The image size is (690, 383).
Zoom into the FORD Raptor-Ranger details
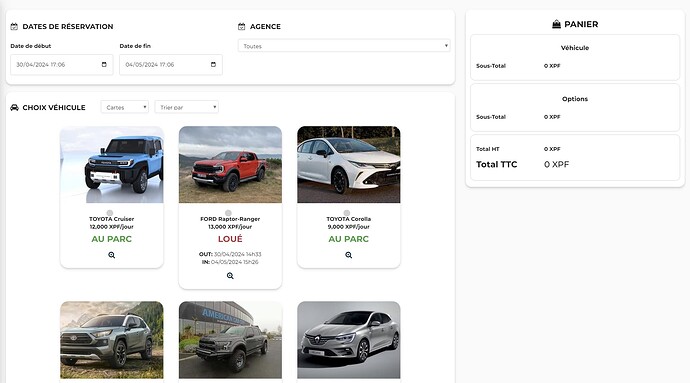[230, 276]
